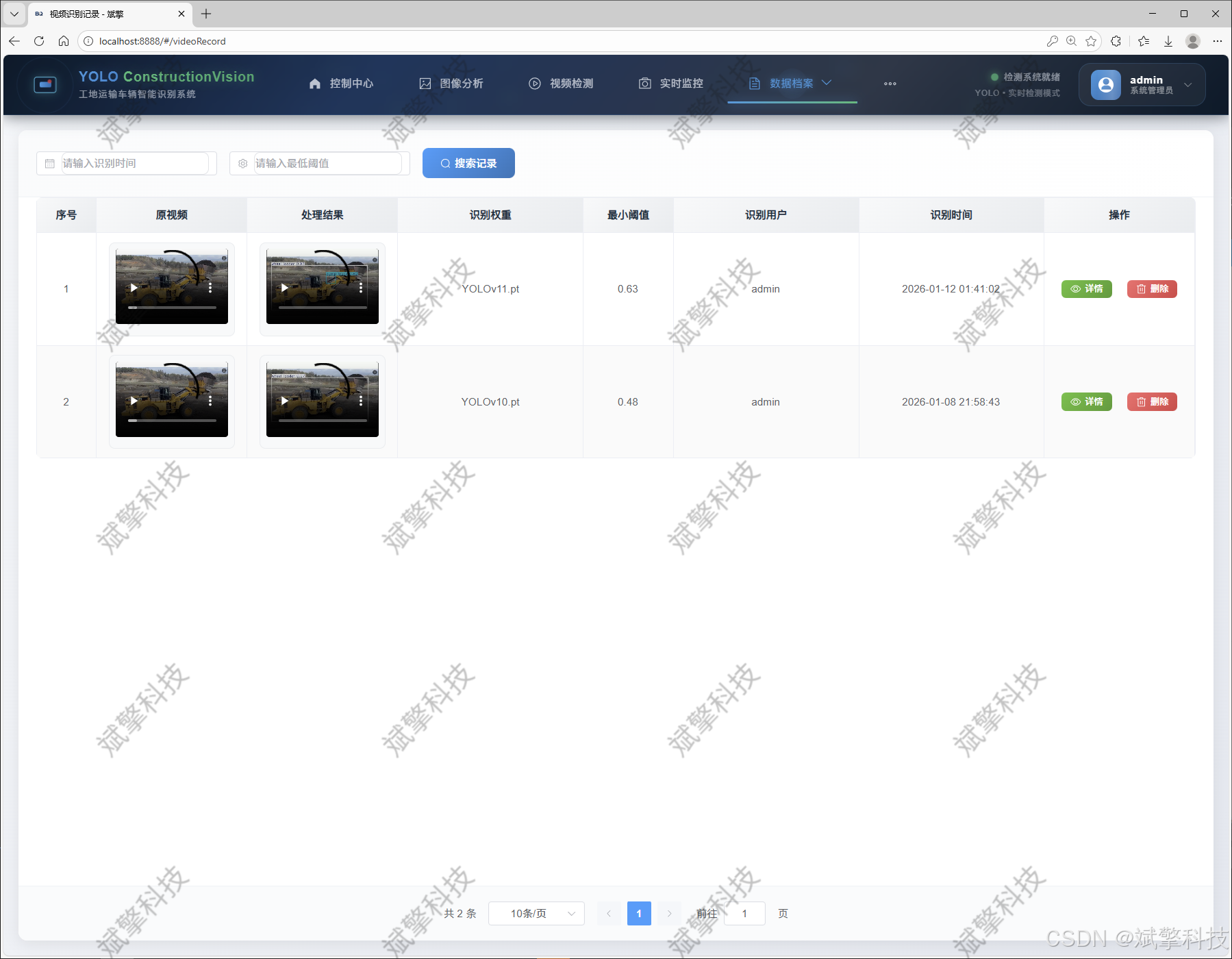
Task: View 详情 for the YOLOv10.pt record
Action: point(1087,402)
